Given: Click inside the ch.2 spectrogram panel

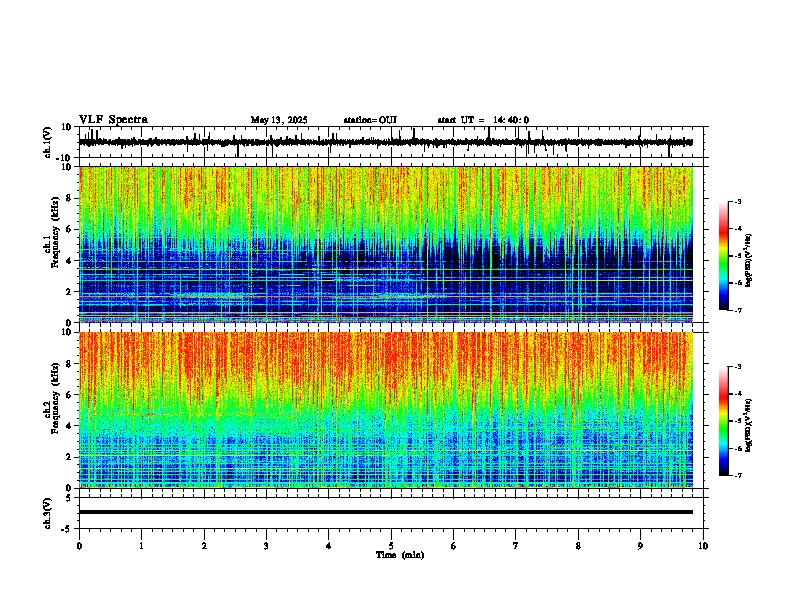Looking at the screenshot, I should 386,410.
